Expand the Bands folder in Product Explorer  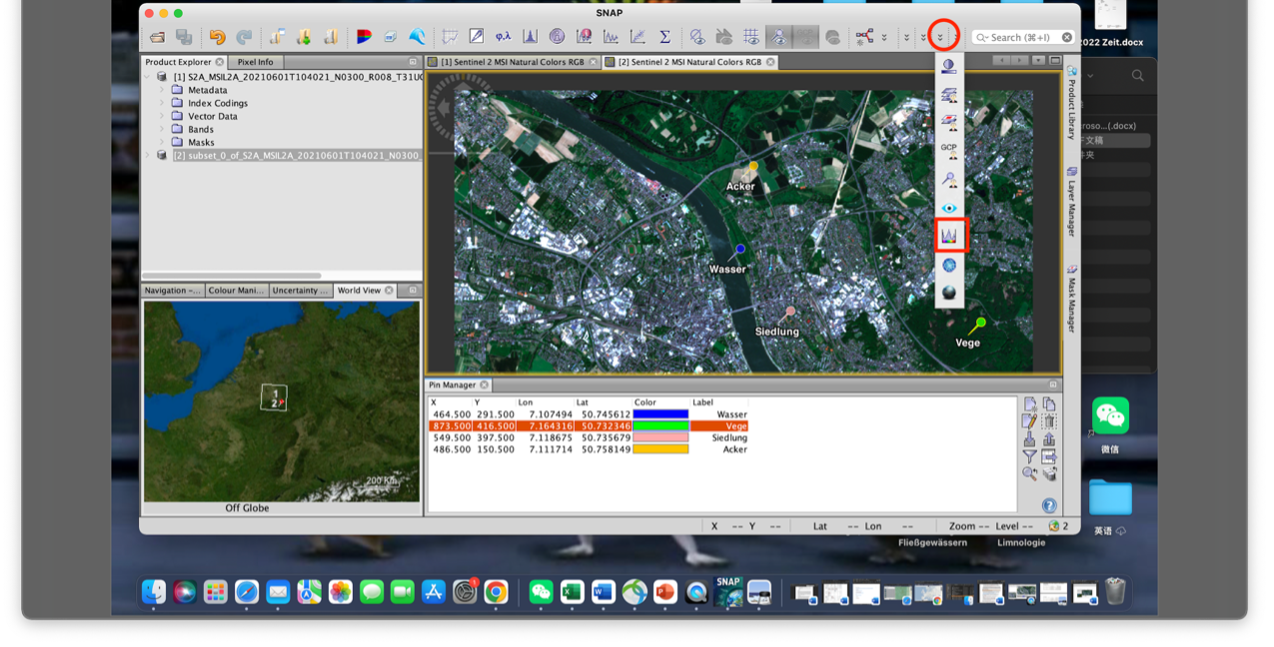tap(162, 129)
